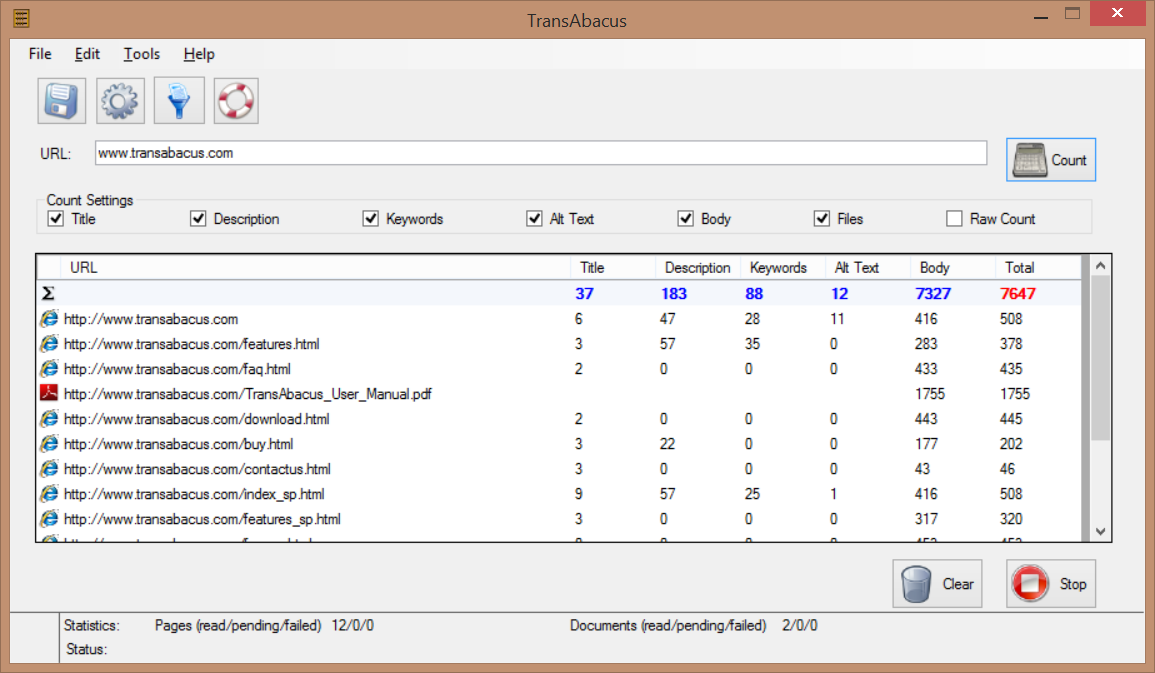The width and height of the screenshot is (1155, 673).
Task: Click the results list scroll down arrow
Action: (1100, 532)
